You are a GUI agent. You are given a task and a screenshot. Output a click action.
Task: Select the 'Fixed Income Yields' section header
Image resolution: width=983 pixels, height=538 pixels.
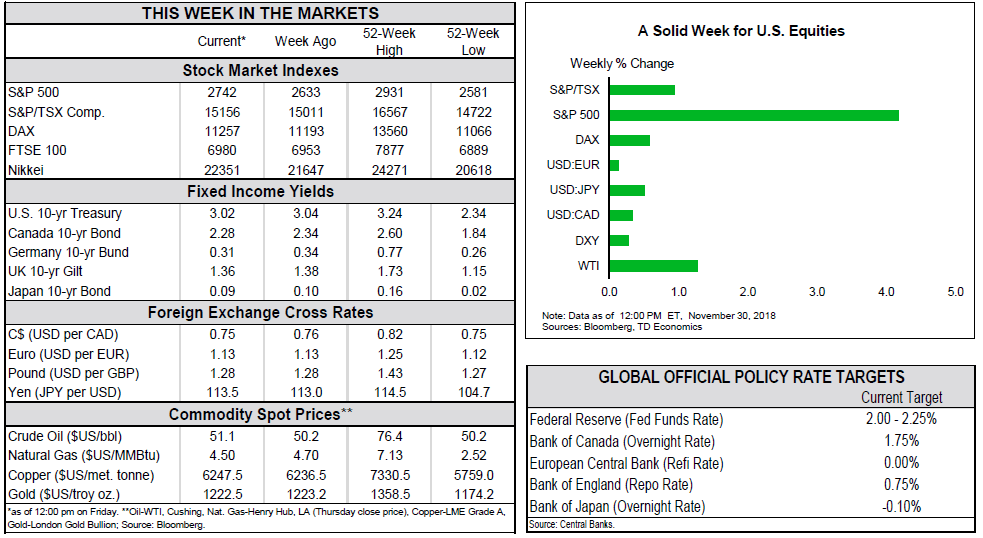(x=260, y=191)
